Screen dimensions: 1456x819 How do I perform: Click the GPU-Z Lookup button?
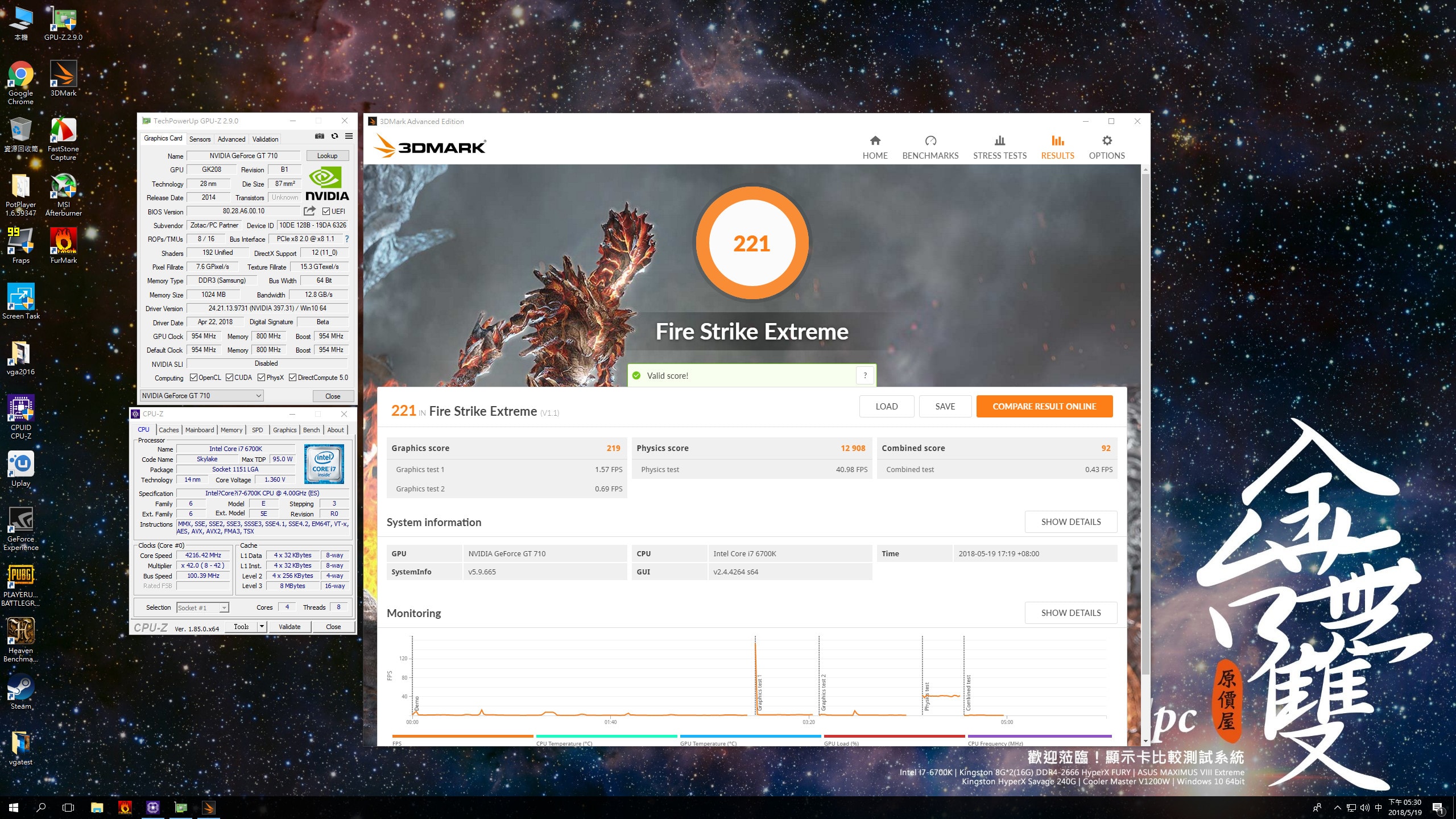(327, 156)
